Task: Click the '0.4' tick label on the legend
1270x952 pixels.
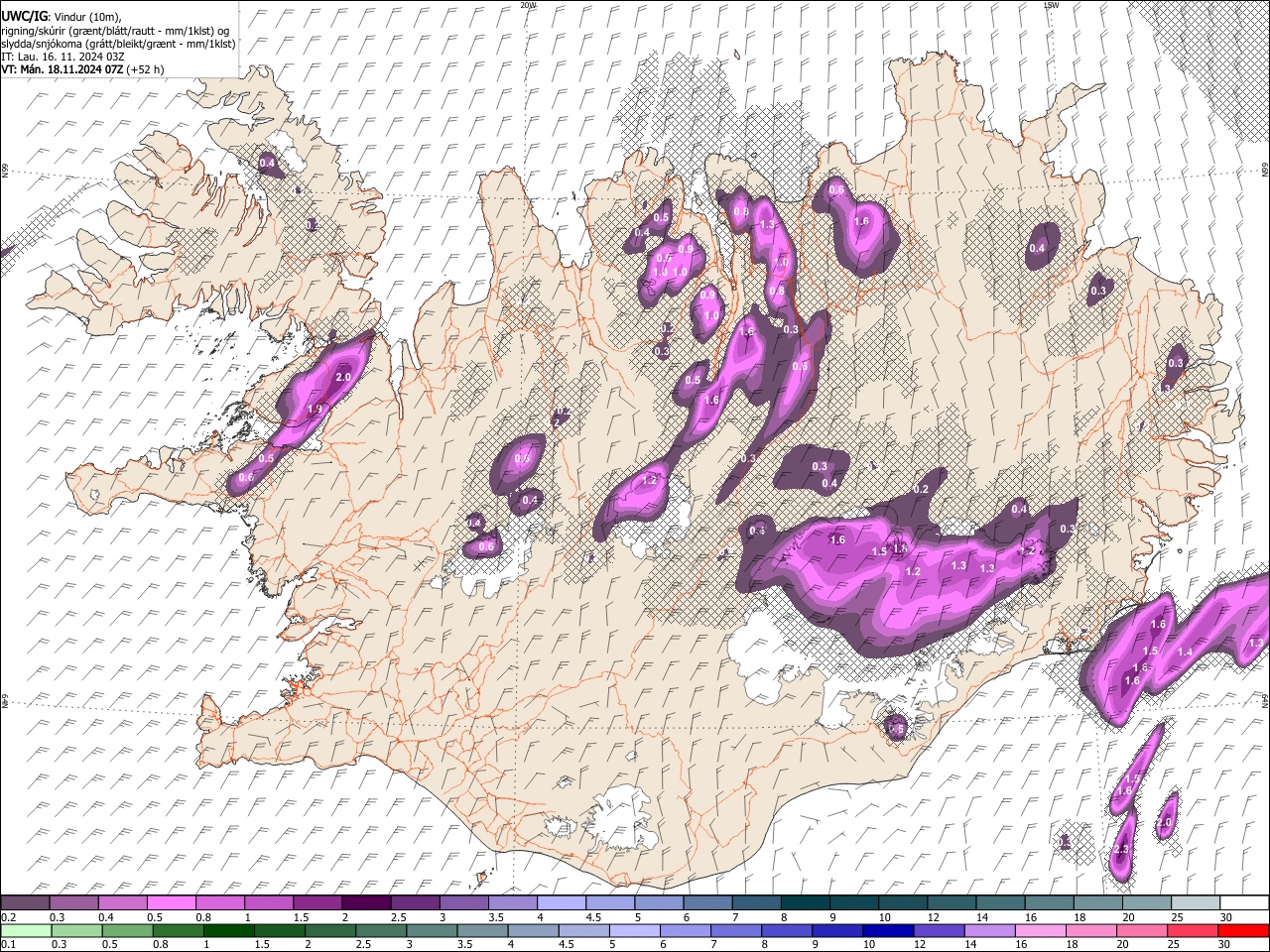Action: [105, 917]
